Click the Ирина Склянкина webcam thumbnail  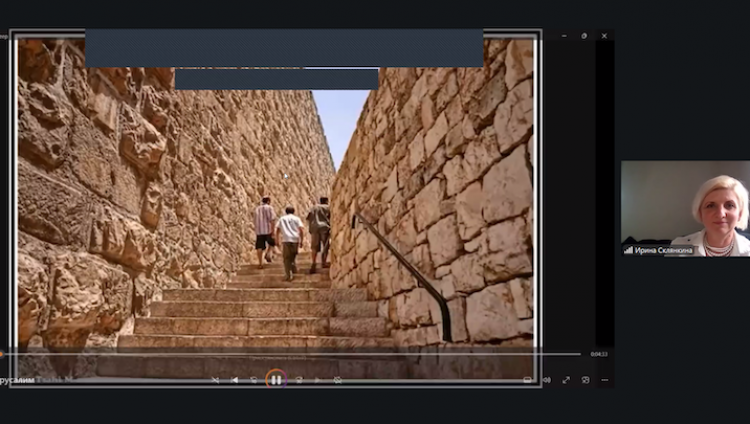coord(685,208)
